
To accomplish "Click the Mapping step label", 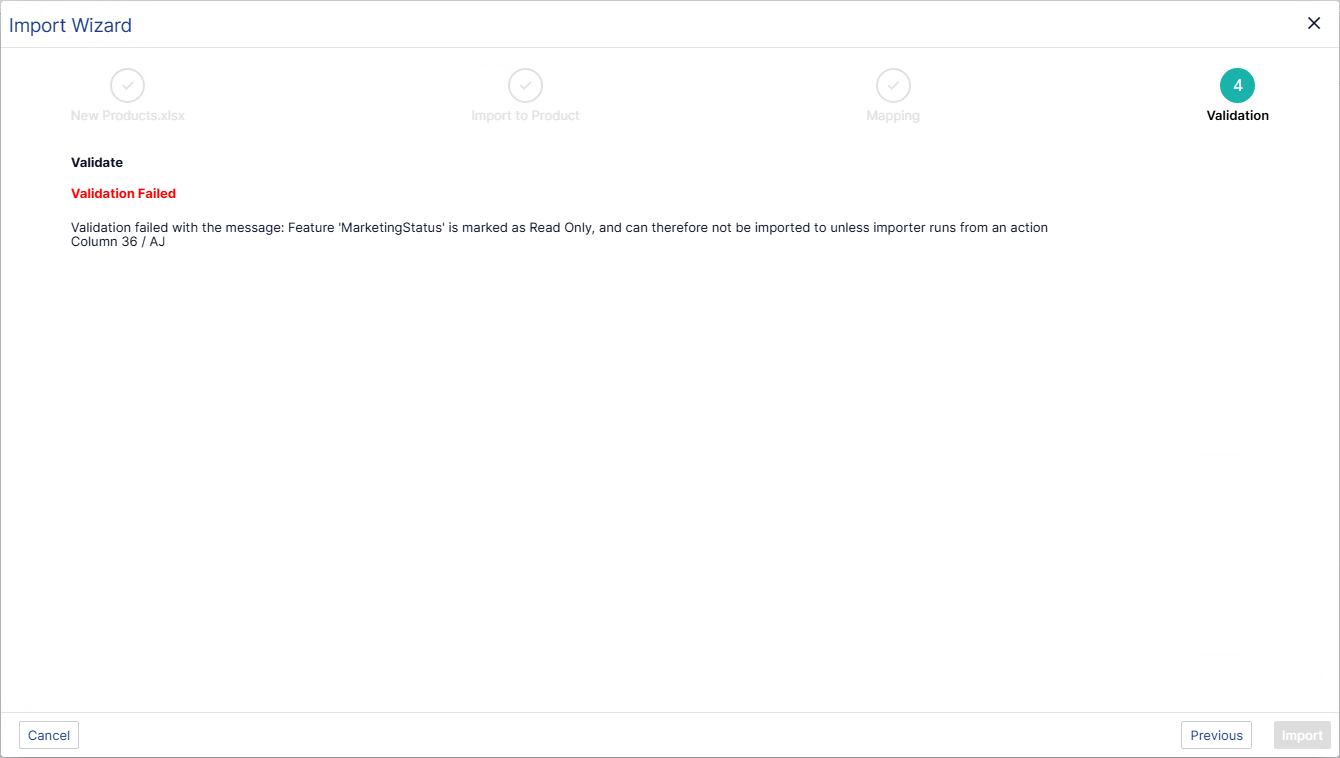I will [893, 116].
